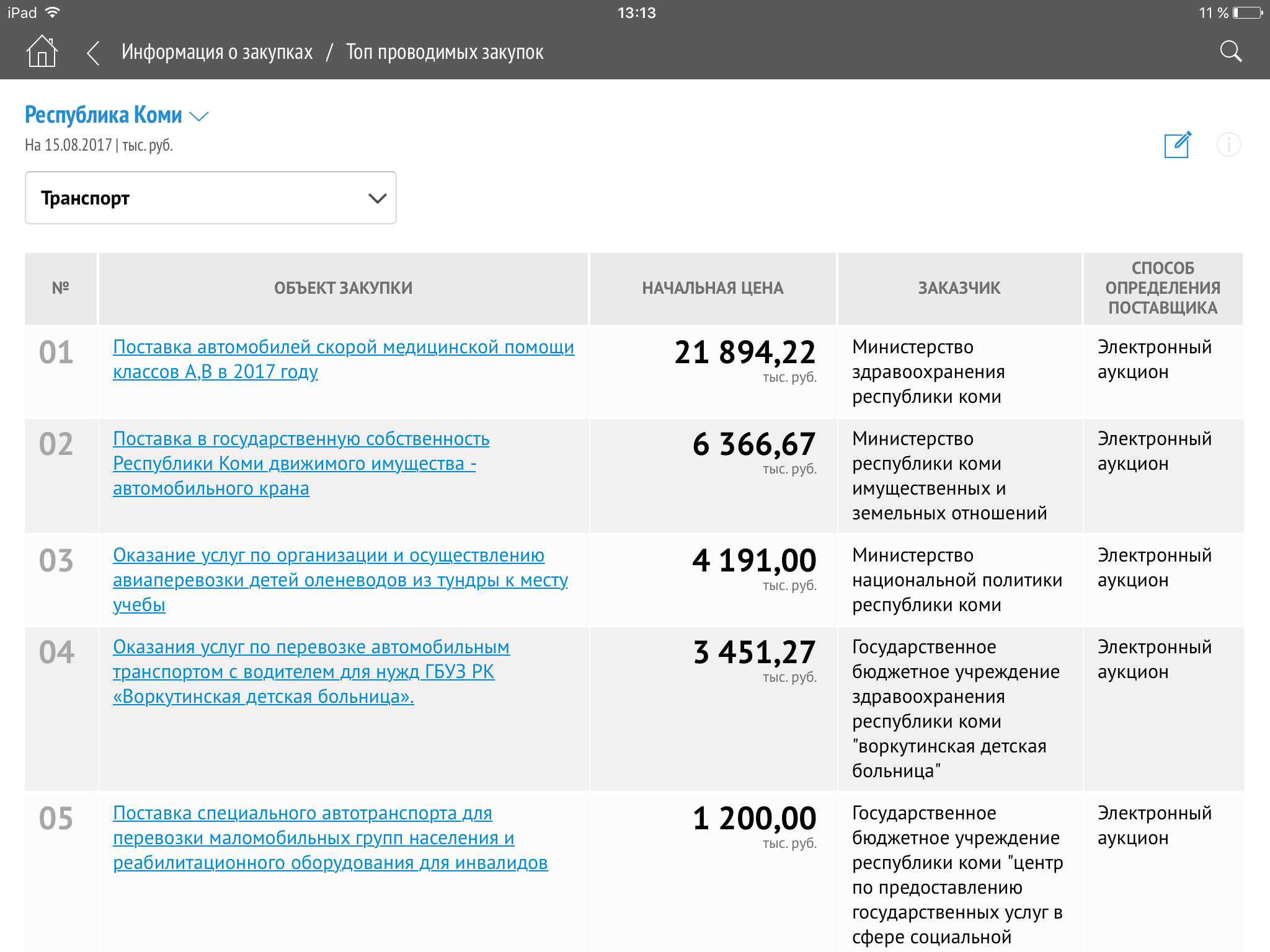This screenshot has width=1270, height=952.
Task: Tap the ЗАКАЗЧИК column header
Action: click(x=959, y=288)
